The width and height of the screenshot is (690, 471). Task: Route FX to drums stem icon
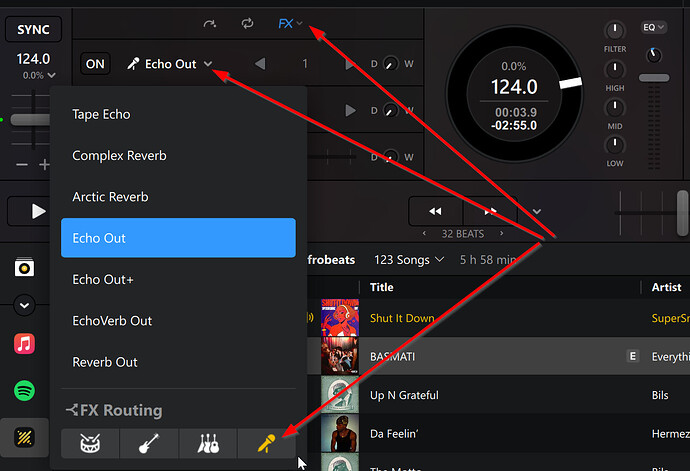pyautogui.click(x=90, y=443)
